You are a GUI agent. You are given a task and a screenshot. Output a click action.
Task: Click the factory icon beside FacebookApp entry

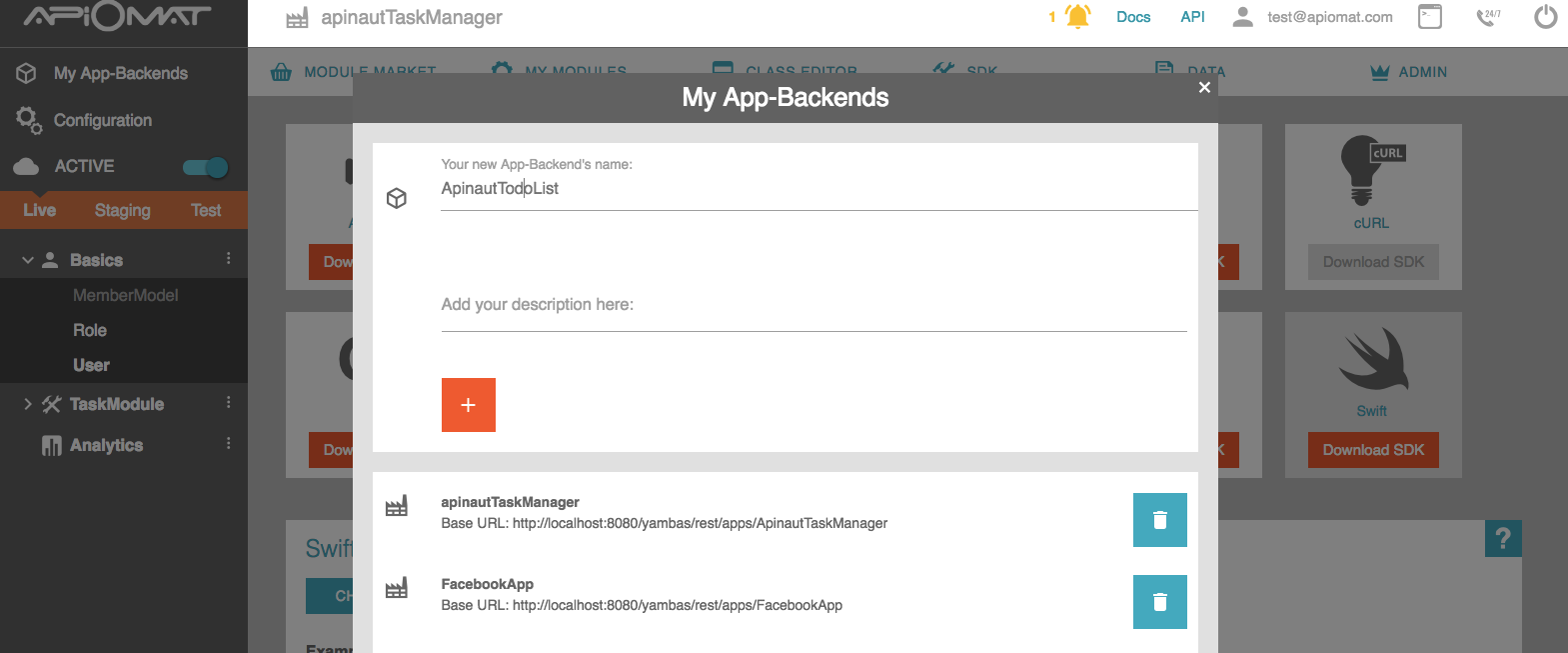[x=397, y=588]
